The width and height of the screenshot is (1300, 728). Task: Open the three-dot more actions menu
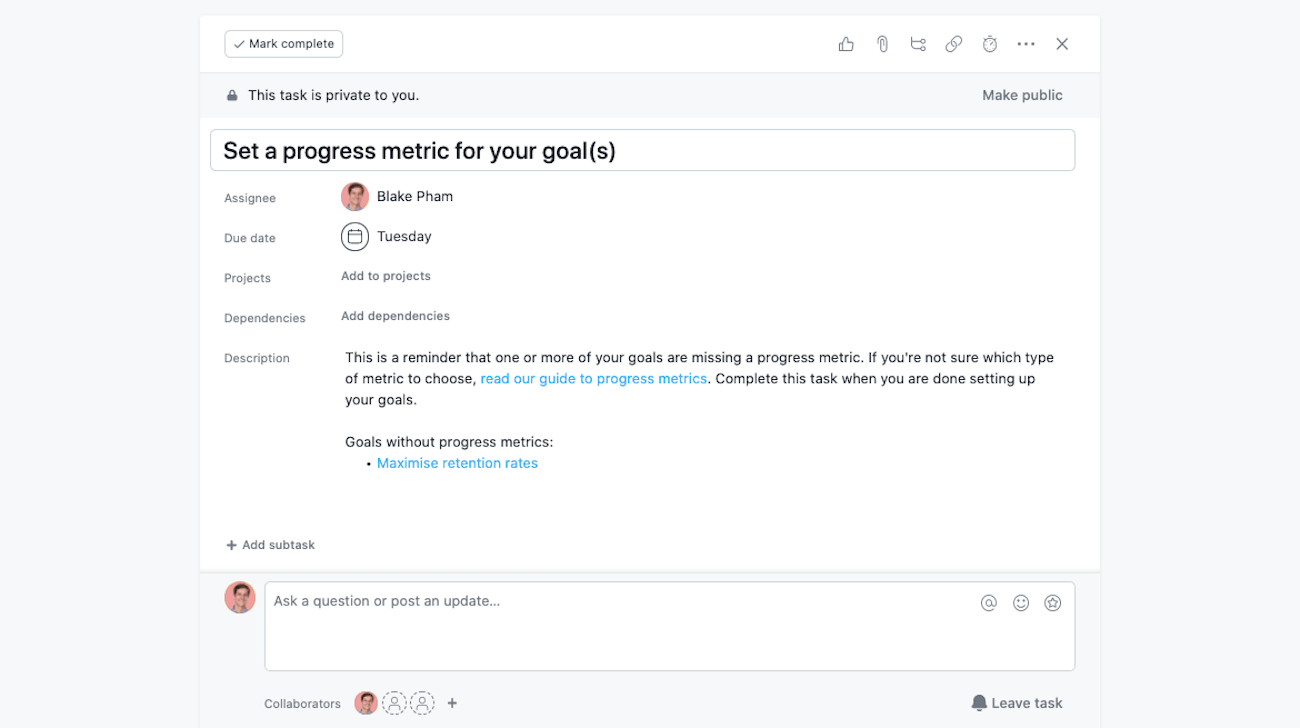tap(1026, 44)
